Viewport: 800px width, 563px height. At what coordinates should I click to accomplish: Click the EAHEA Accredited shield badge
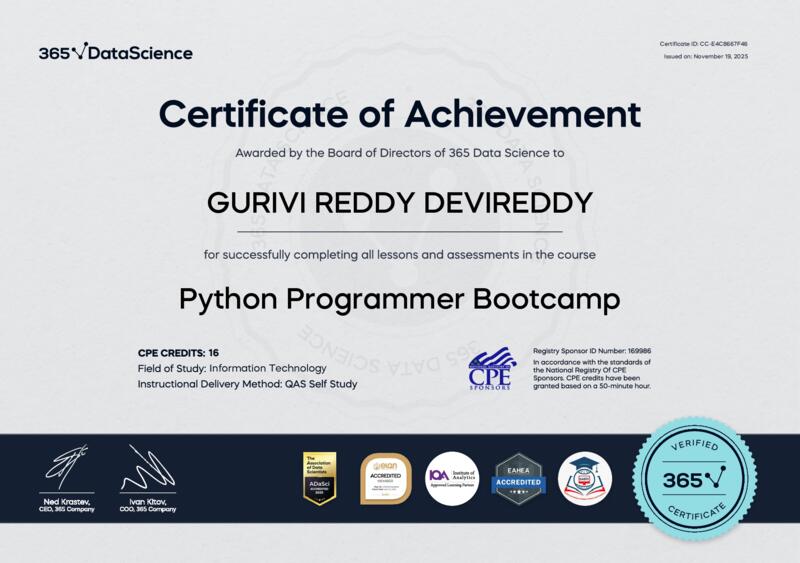(519, 479)
